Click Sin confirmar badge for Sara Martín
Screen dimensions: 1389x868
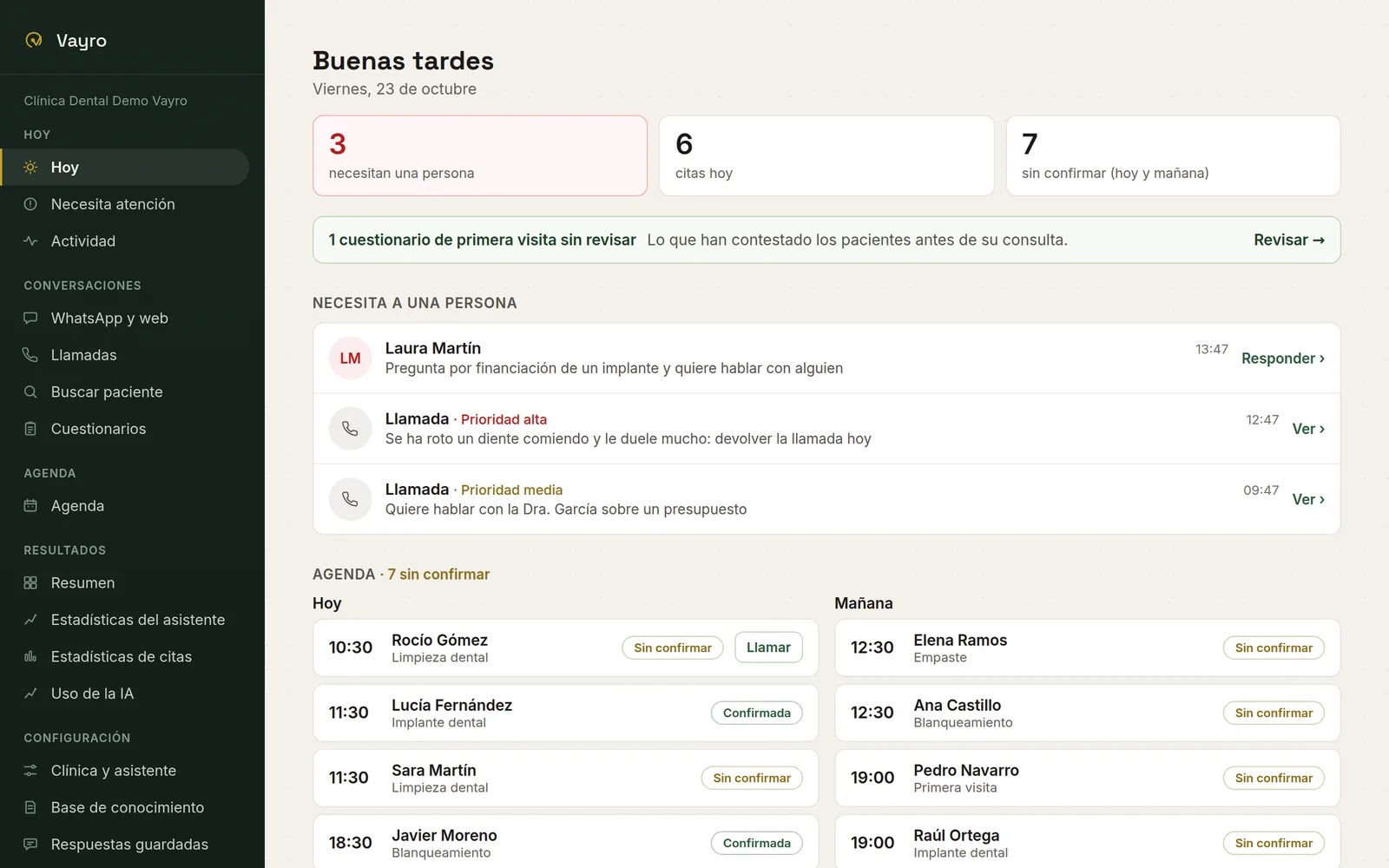752,778
